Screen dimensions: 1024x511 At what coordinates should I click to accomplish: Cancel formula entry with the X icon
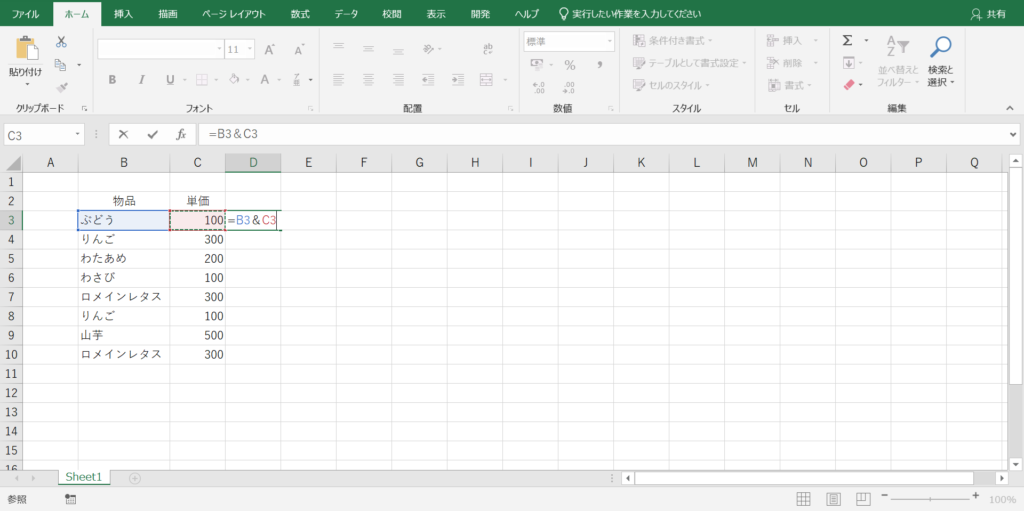(x=123, y=134)
